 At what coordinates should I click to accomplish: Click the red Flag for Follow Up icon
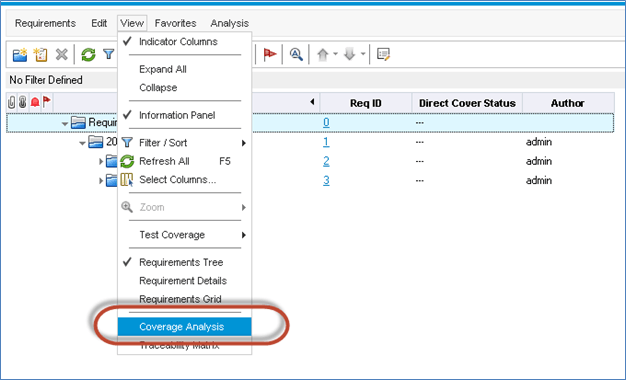click(270, 54)
